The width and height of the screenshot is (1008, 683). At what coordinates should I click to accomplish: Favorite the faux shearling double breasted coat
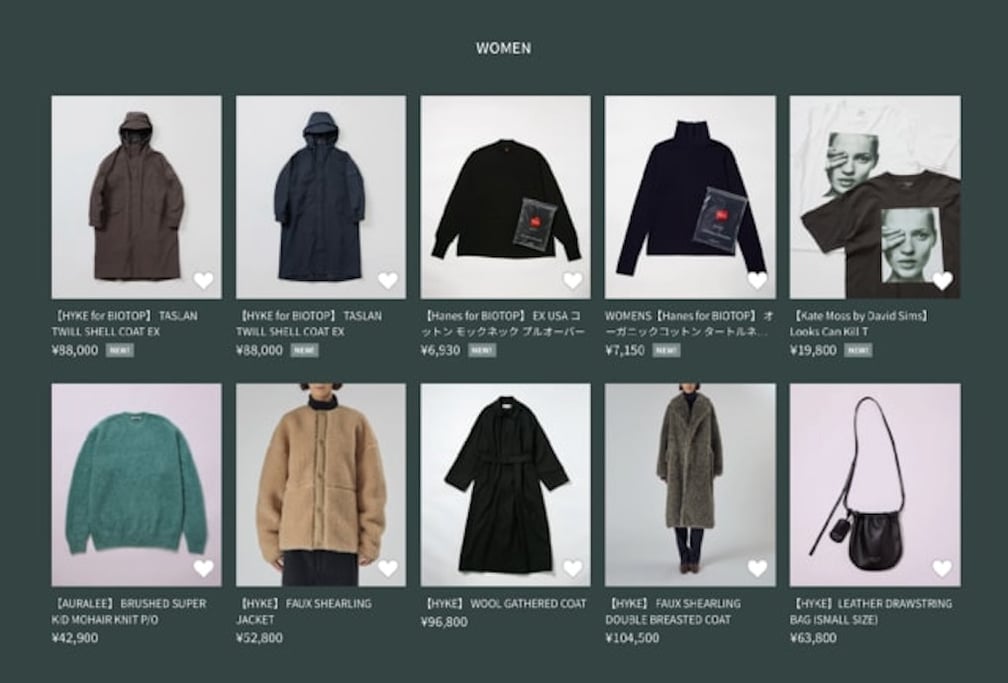757,568
